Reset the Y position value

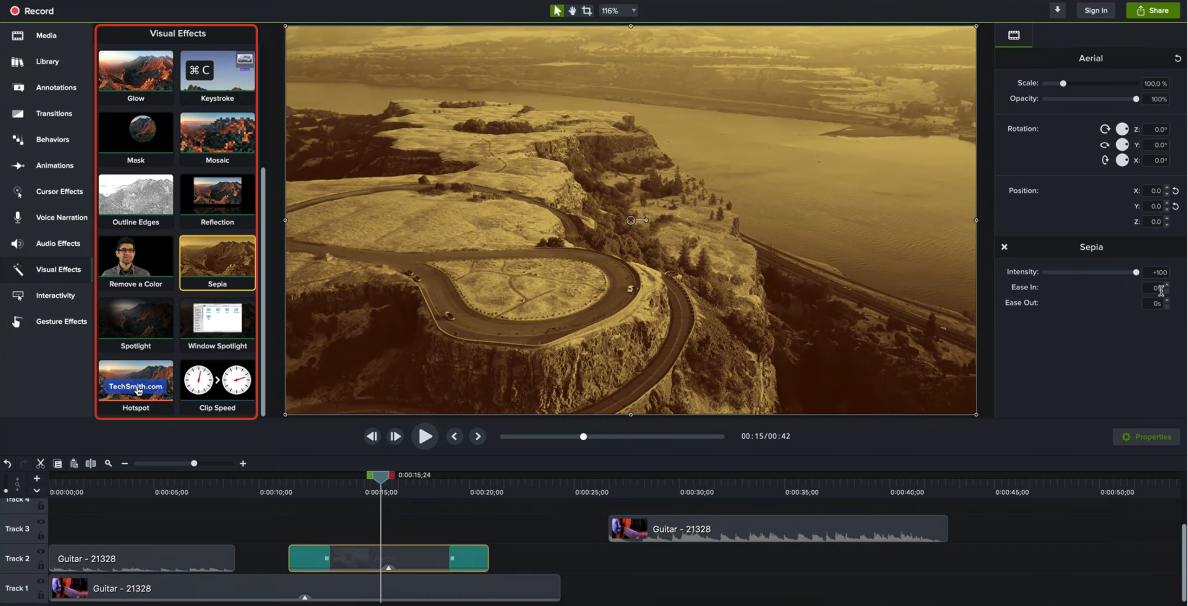coord(1175,206)
